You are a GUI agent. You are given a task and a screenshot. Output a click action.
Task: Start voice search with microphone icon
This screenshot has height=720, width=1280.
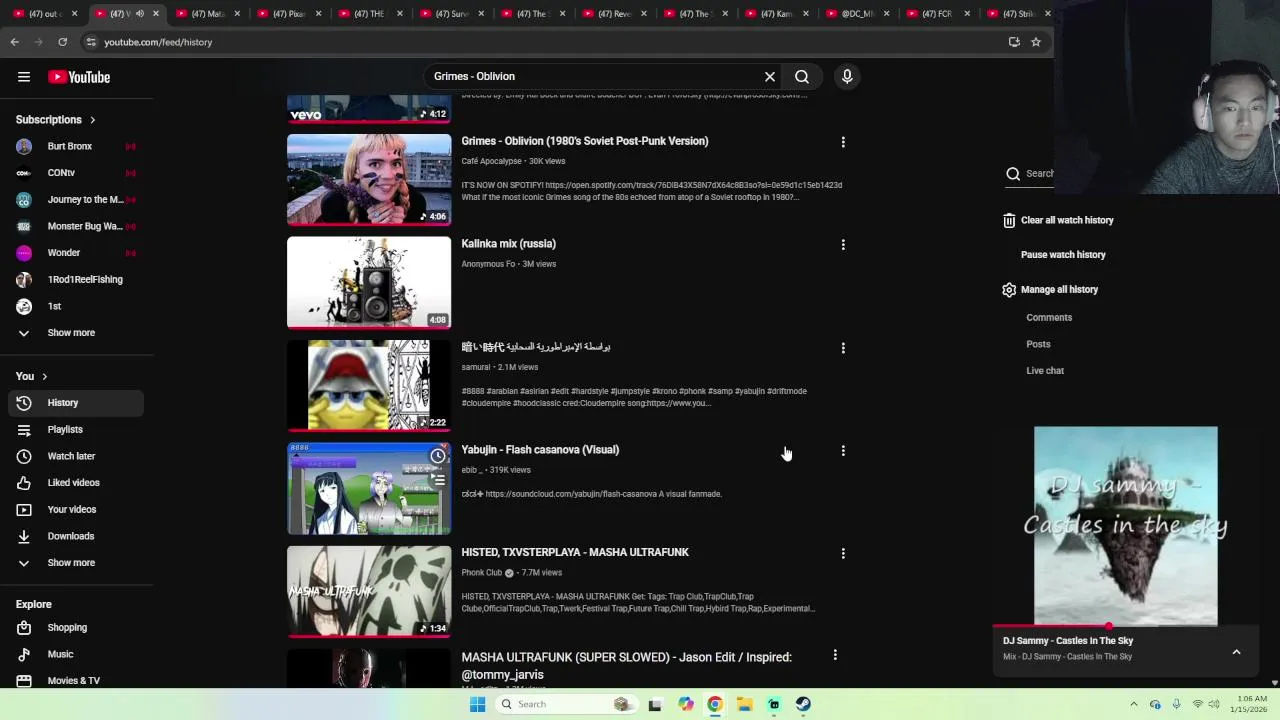click(847, 76)
